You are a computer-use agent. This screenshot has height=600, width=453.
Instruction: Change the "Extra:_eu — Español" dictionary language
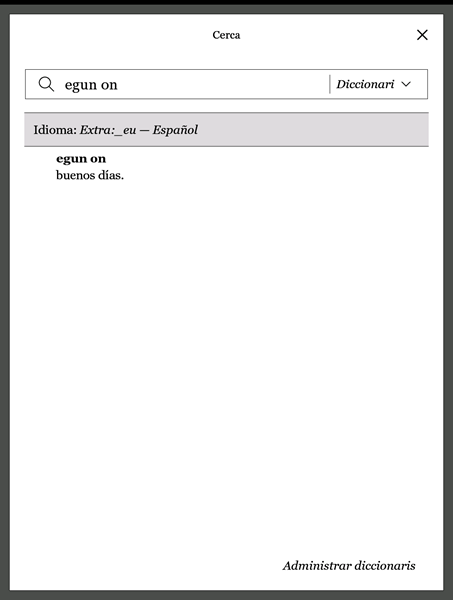tap(139, 130)
